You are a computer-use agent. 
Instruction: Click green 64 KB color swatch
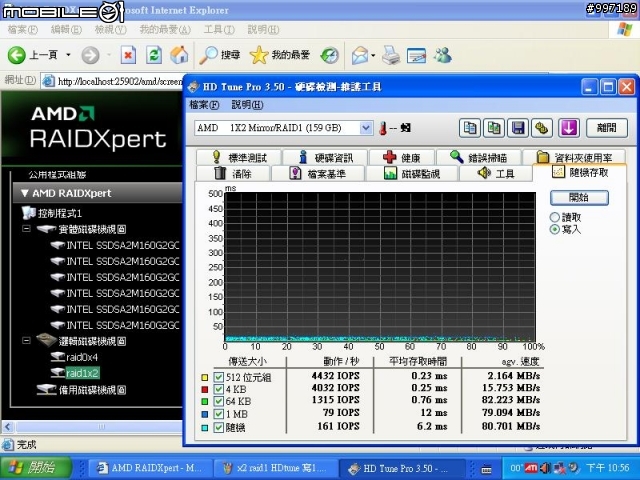(x=205, y=402)
